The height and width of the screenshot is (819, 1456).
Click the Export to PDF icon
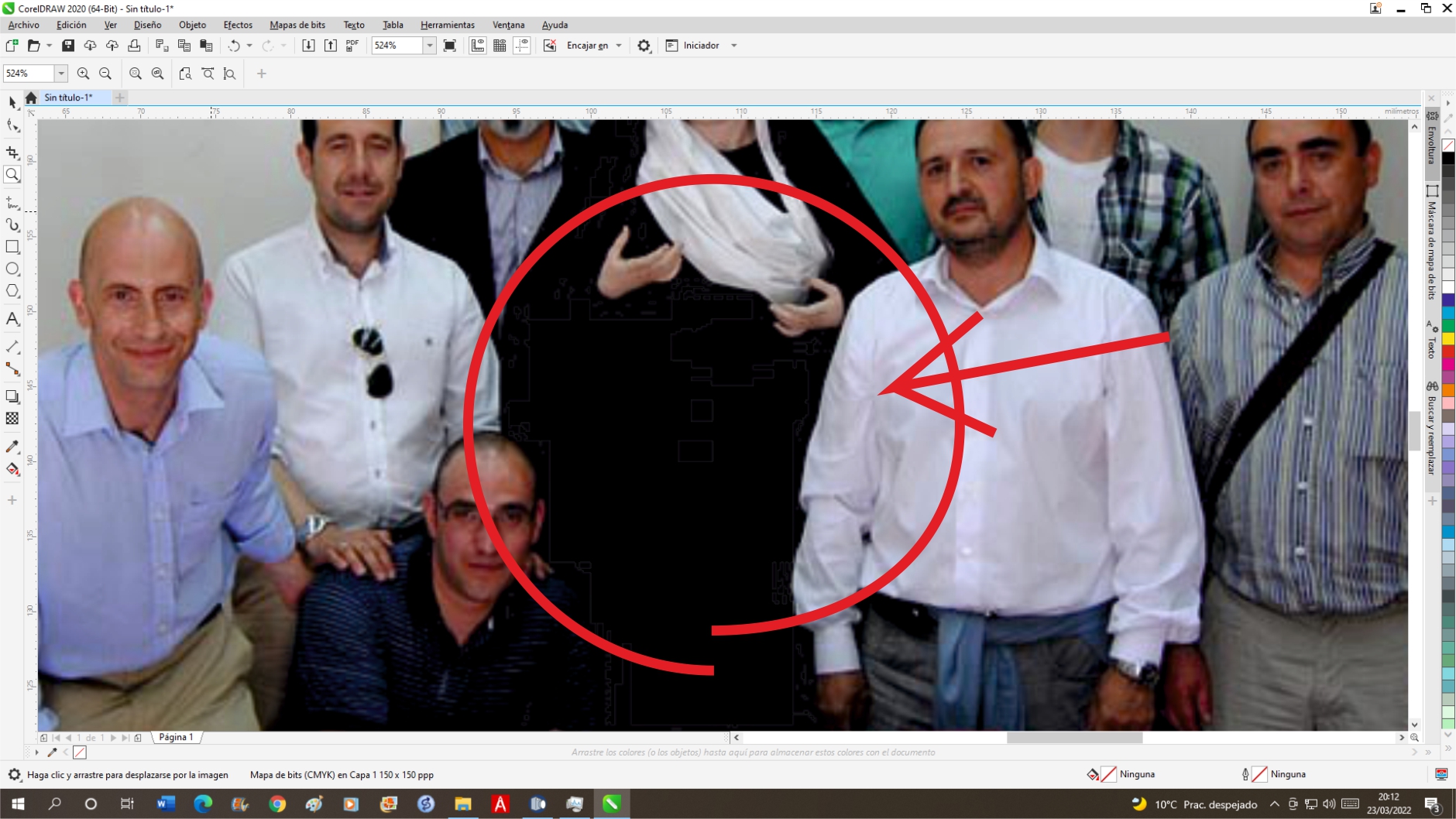tap(352, 46)
